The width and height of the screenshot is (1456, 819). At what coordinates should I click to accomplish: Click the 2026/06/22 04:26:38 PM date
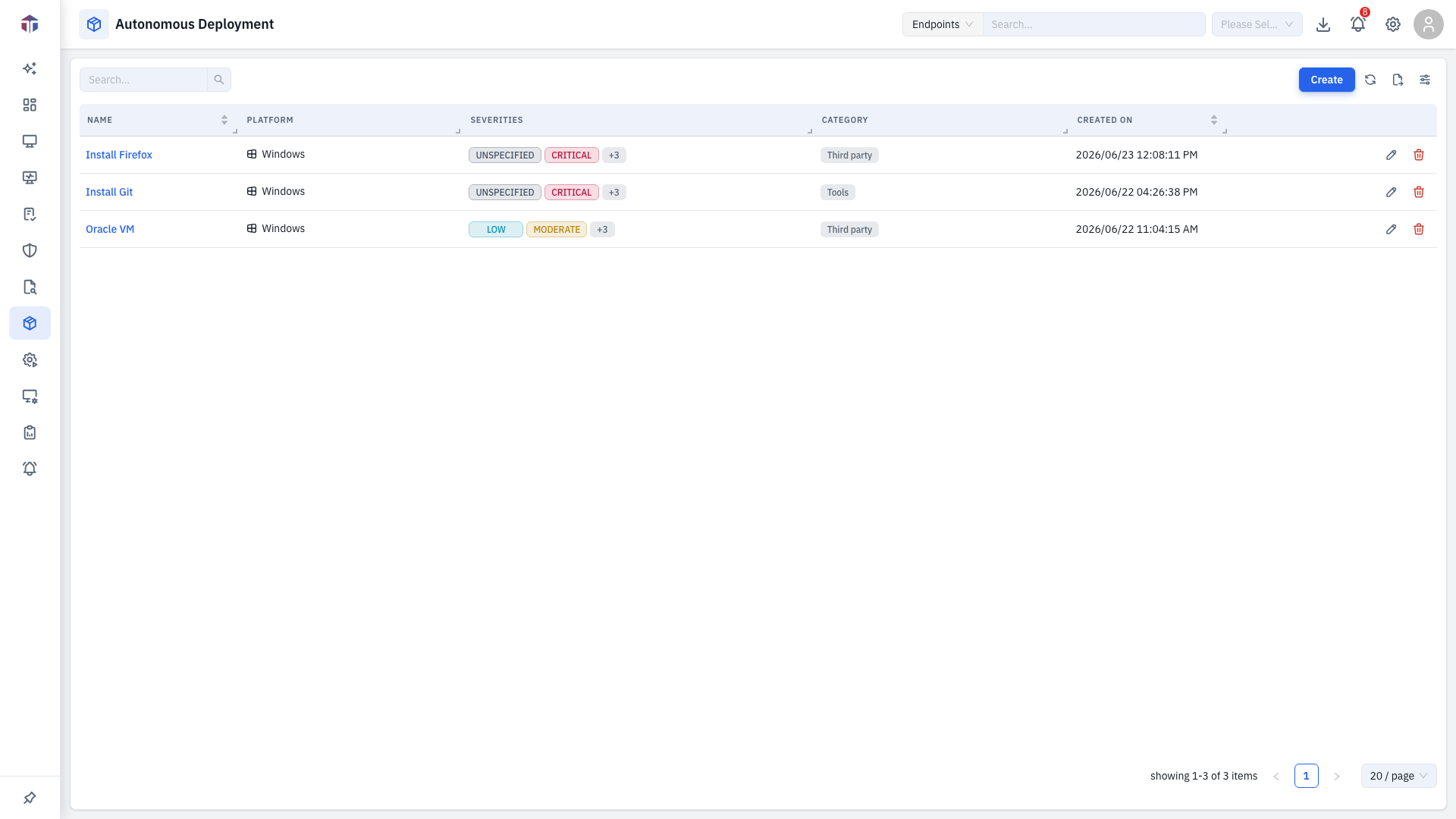point(1137,192)
